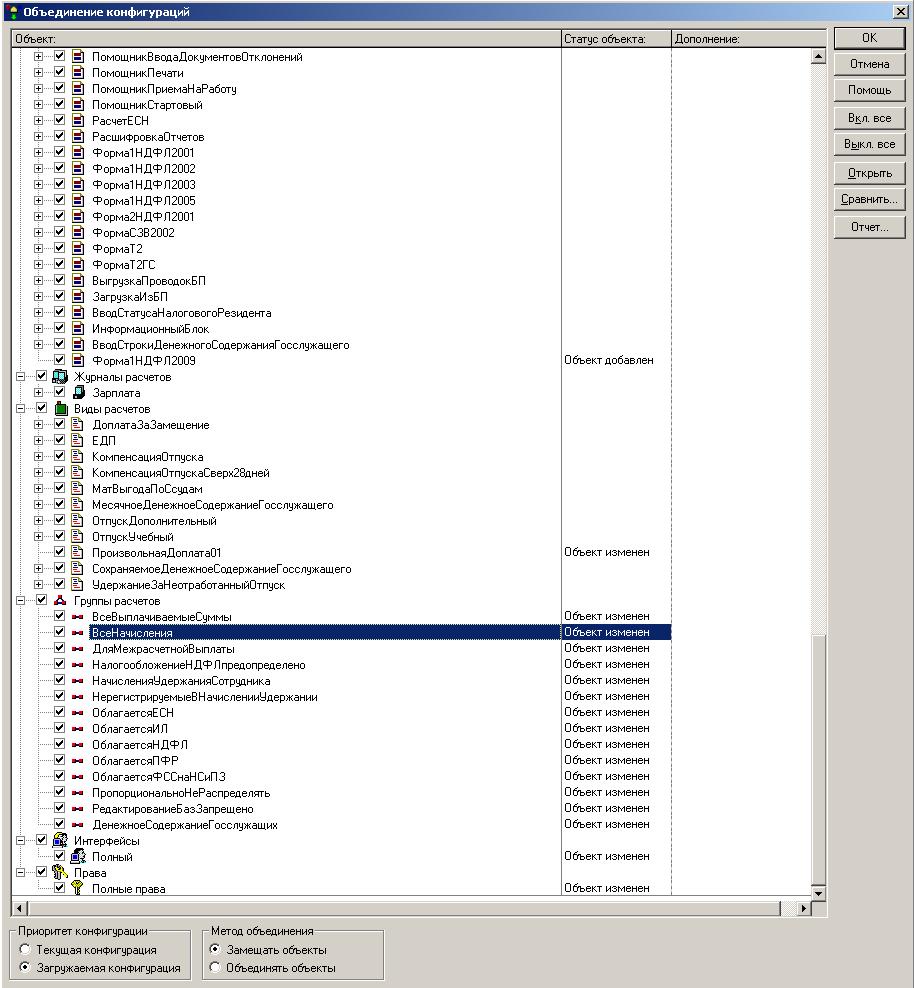Select Загружаемая конфигурация priority option
The height and width of the screenshot is (988, 914).
tap(25, 967)
